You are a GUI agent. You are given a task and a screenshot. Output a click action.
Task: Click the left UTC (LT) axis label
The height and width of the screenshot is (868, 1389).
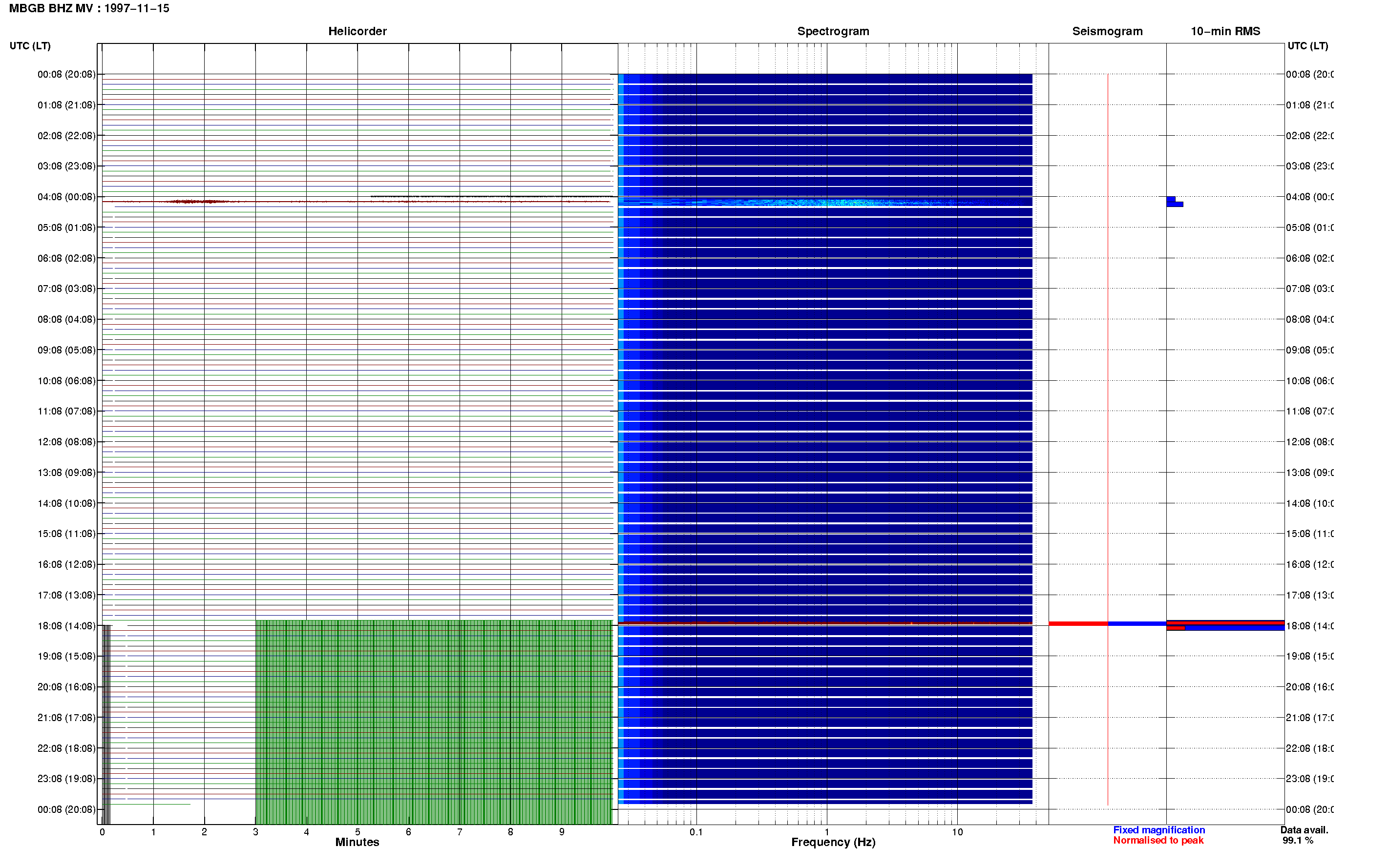pyautogui.click(x=30, y=46)
